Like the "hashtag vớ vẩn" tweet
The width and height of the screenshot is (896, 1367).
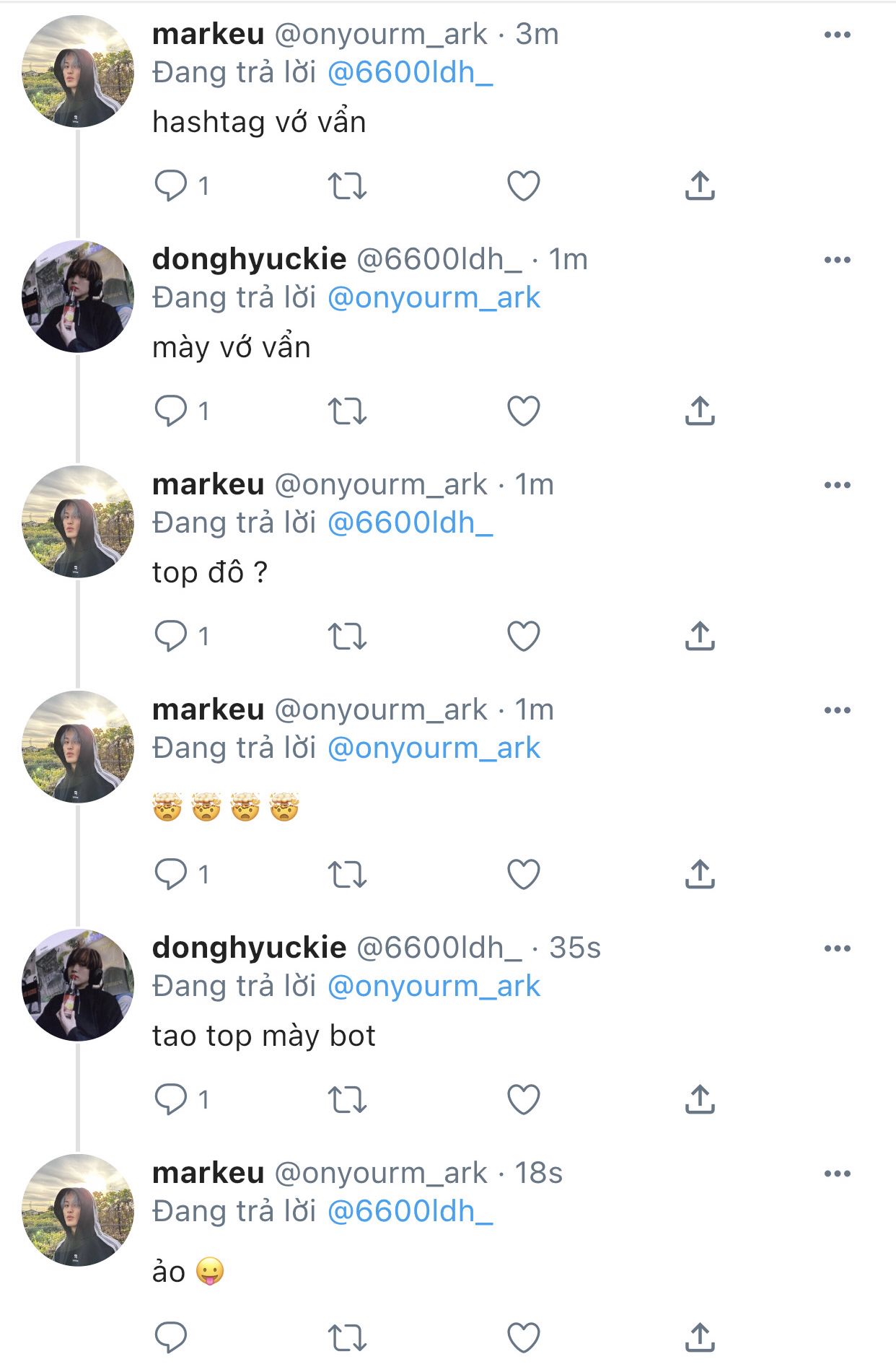pos(524,185)
